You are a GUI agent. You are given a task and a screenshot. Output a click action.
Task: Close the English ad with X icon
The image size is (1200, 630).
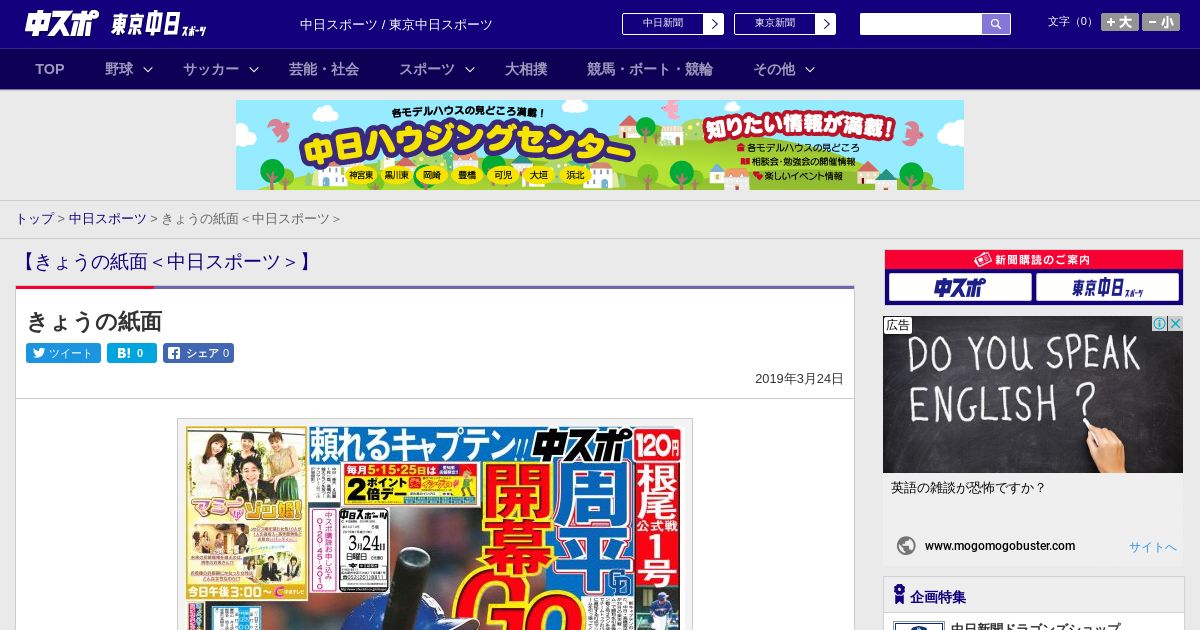tap(1176, 323)
